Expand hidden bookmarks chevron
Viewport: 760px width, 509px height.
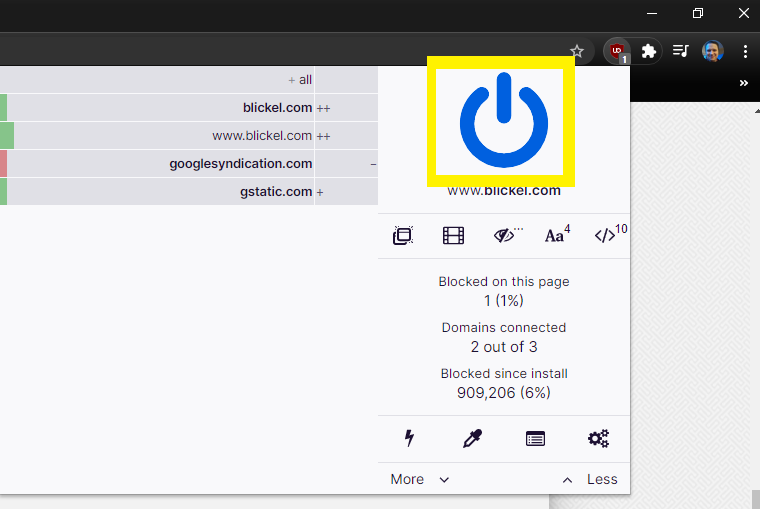744,83
